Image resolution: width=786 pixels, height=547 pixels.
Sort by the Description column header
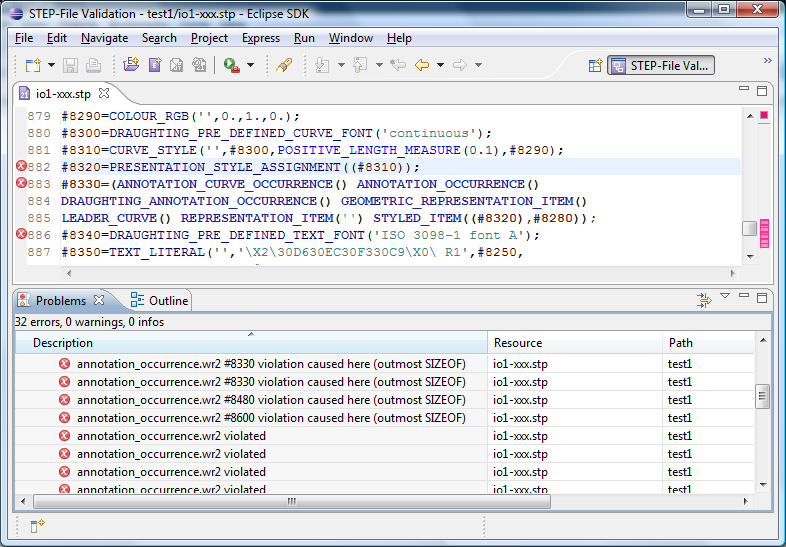pyautogui.click(x=251, y=343)
